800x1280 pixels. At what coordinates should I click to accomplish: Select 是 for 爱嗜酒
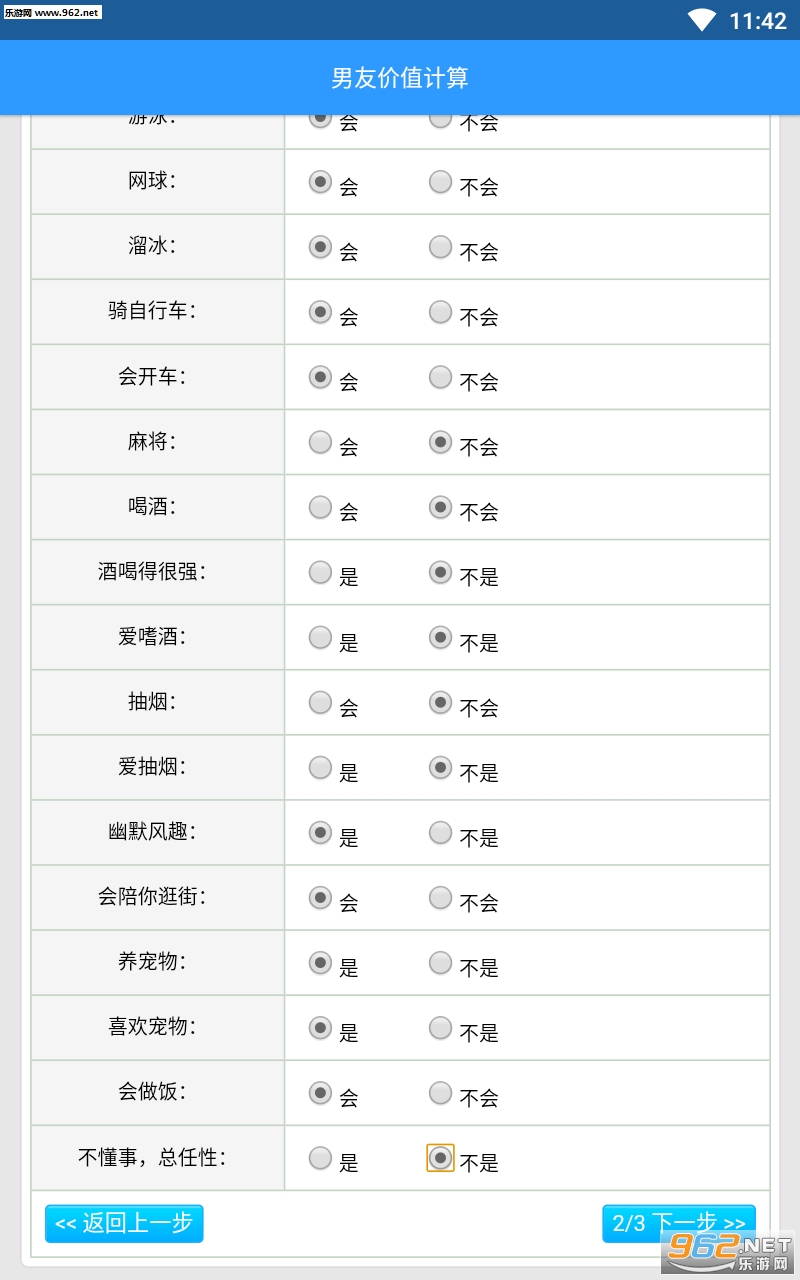click(320, 637)
